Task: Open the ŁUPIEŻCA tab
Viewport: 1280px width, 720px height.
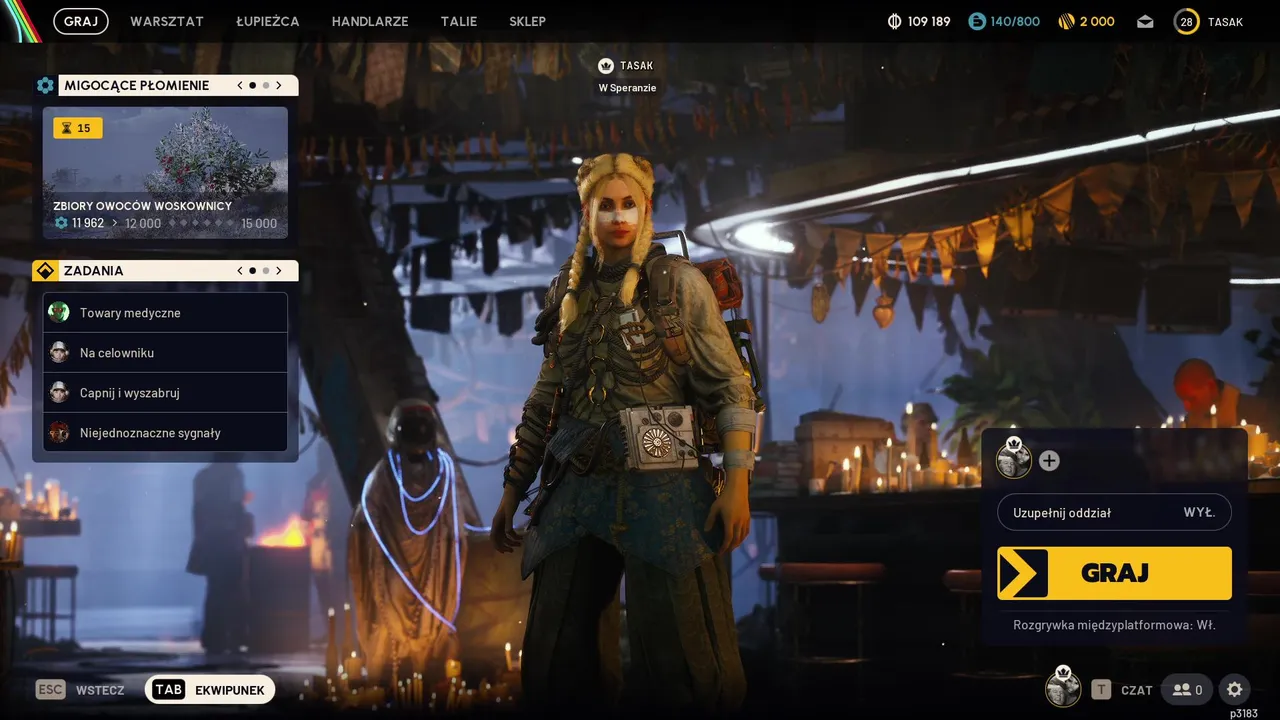Action: pos(267,21)
